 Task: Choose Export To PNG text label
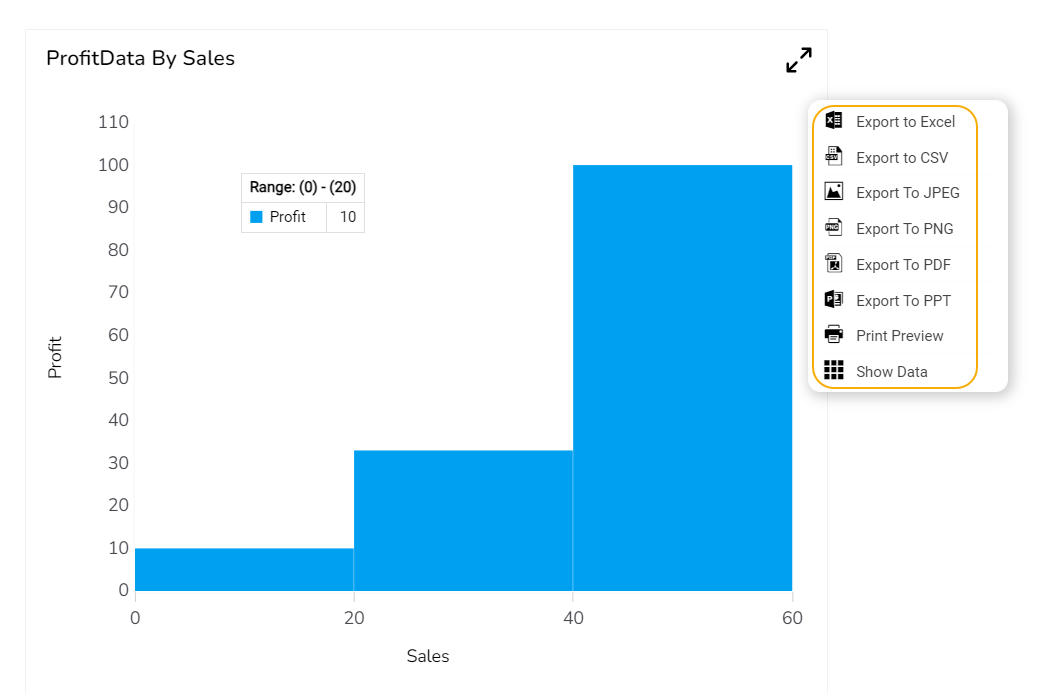[904, 229]
